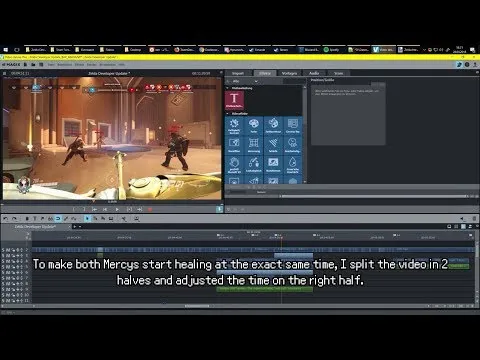Viewport: 480px width, 360px height.
Task: Click the undo arrow in the timeline toolbar
Action: pos(5,219)
